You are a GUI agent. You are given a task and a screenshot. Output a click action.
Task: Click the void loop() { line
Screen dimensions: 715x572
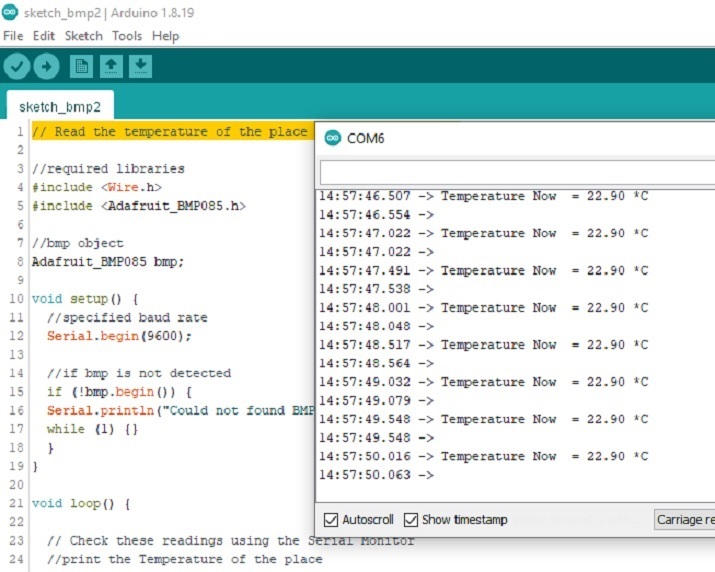81,504
